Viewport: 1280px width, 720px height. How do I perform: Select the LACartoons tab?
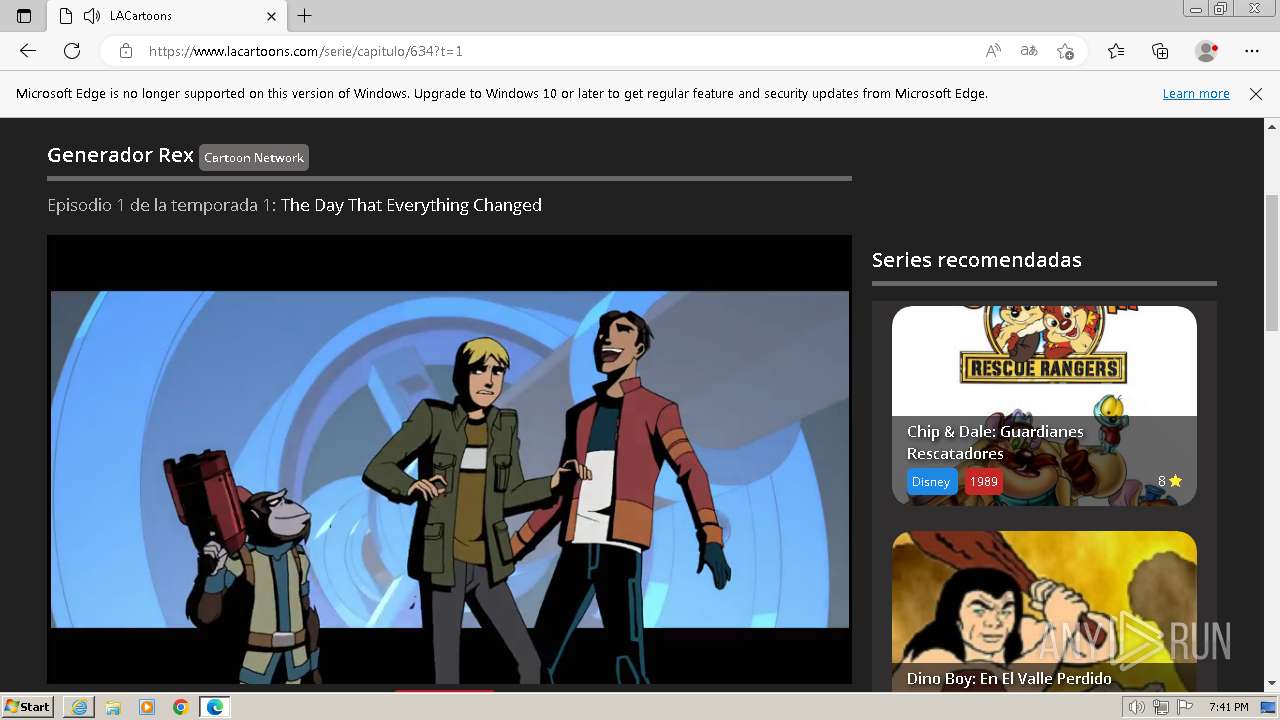coord(167,16)
